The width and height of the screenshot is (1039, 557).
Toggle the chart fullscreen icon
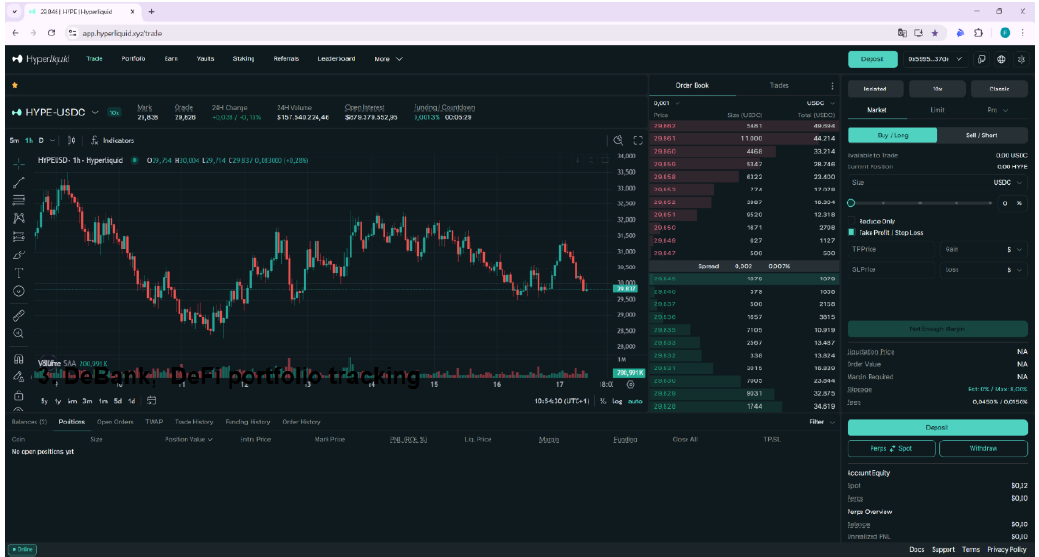click(637, 141)
